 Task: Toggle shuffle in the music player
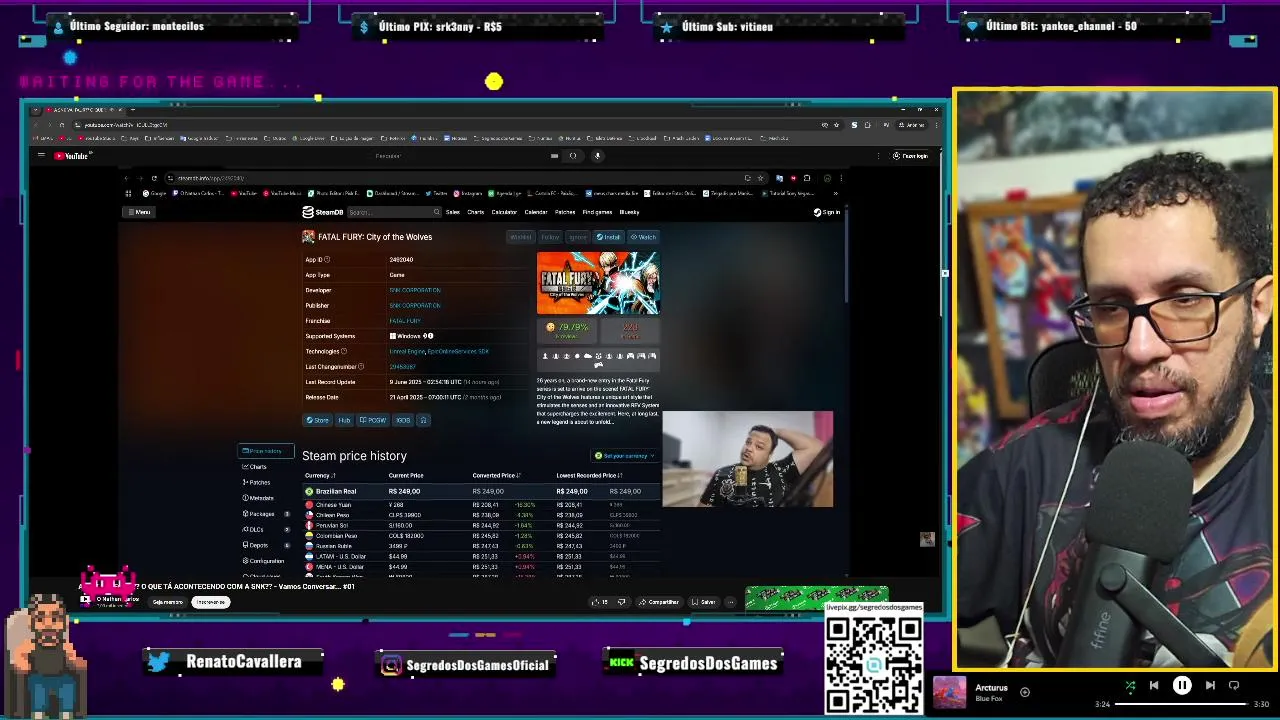pyautogui.click(x=1130, y=686)
